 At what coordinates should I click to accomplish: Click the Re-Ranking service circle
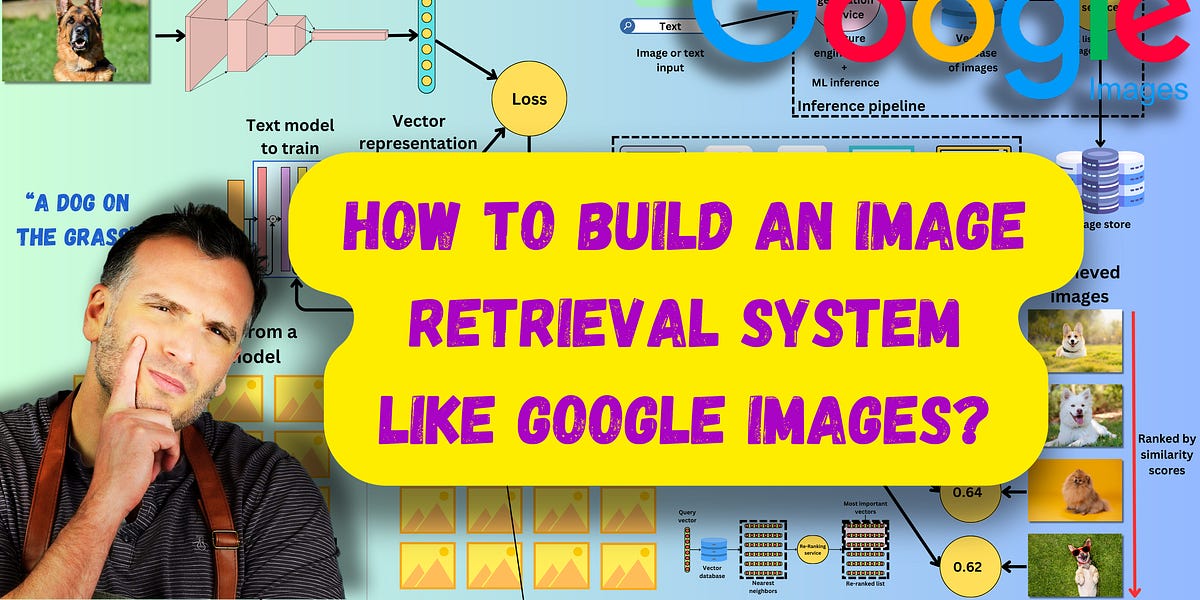[x=812, y=549]
